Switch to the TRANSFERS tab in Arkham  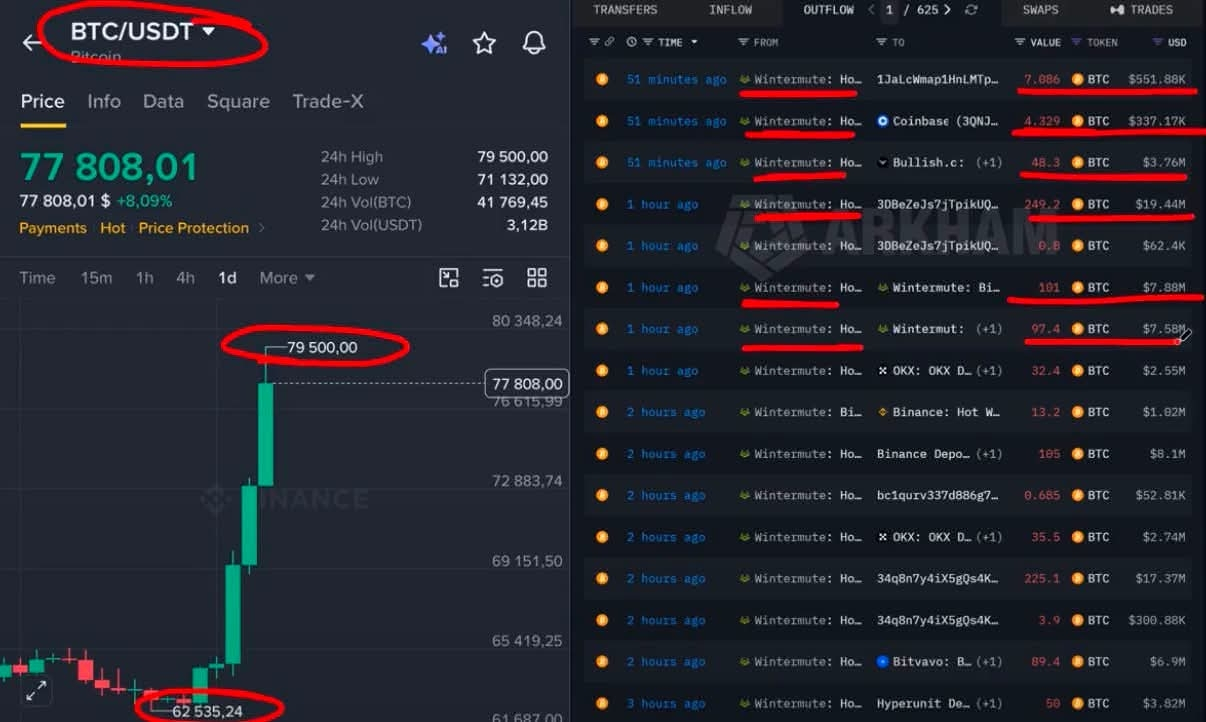pyautogui.click(x=625, y=10)
